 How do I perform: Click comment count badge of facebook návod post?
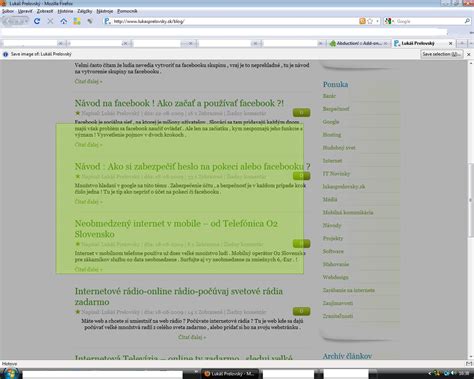[301, 113]
